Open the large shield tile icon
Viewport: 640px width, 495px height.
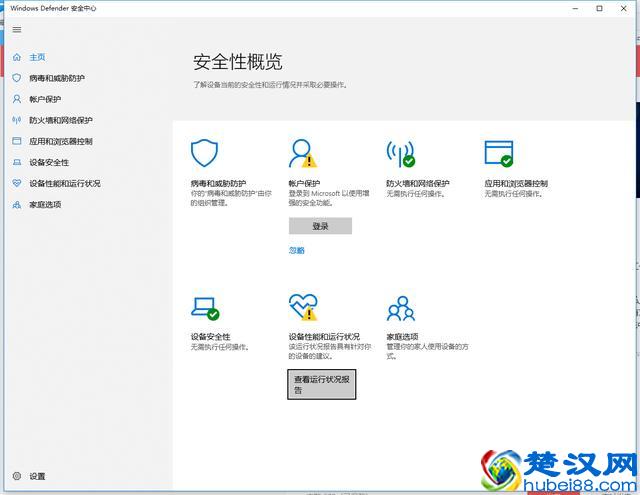[x=204, y=153]
